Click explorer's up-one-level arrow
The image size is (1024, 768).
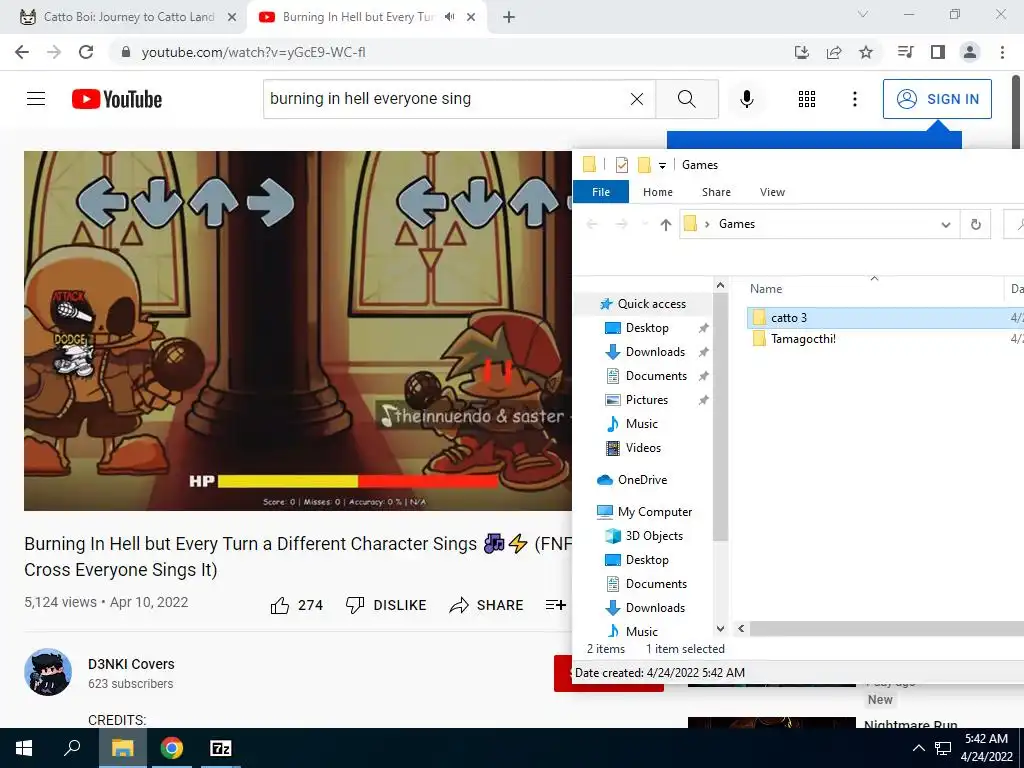(665, 225)
